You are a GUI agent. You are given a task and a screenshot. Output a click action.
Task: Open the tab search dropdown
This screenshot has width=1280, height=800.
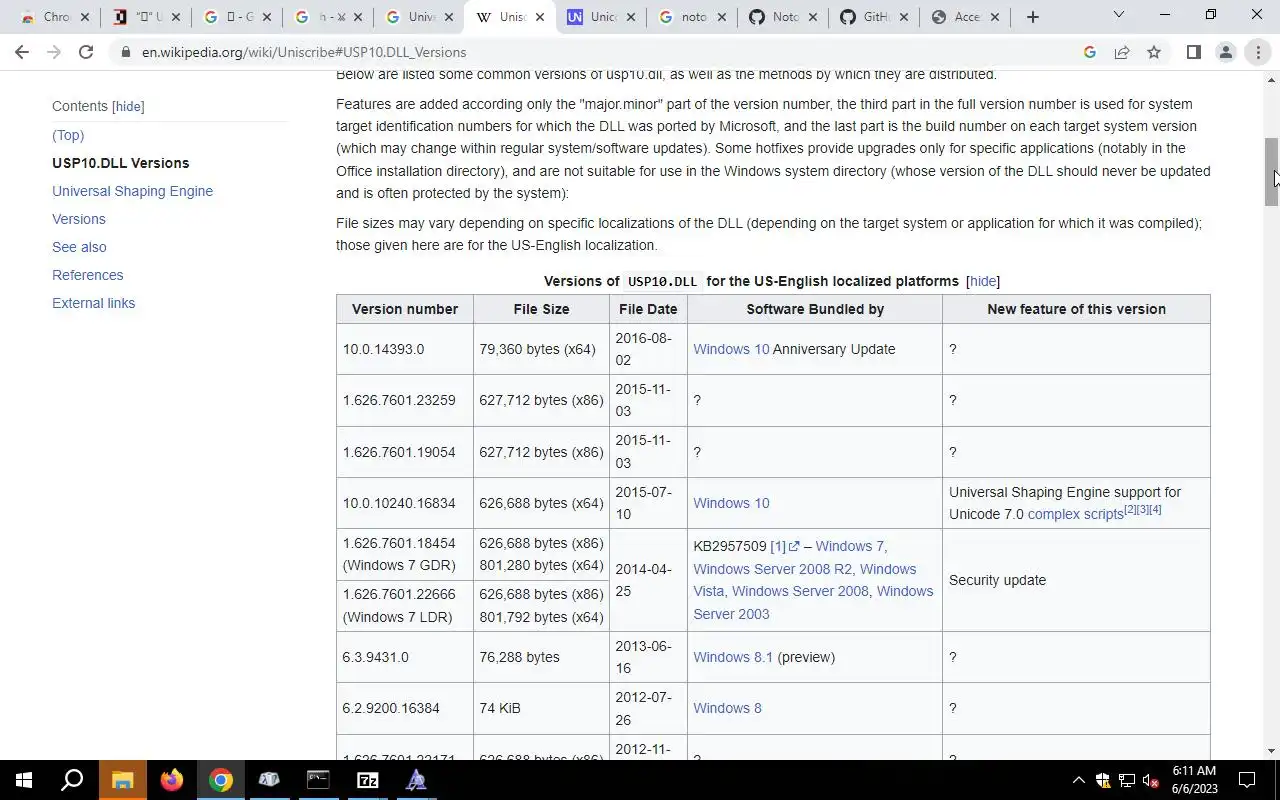pyautogui.click(x=1119, y=15)
